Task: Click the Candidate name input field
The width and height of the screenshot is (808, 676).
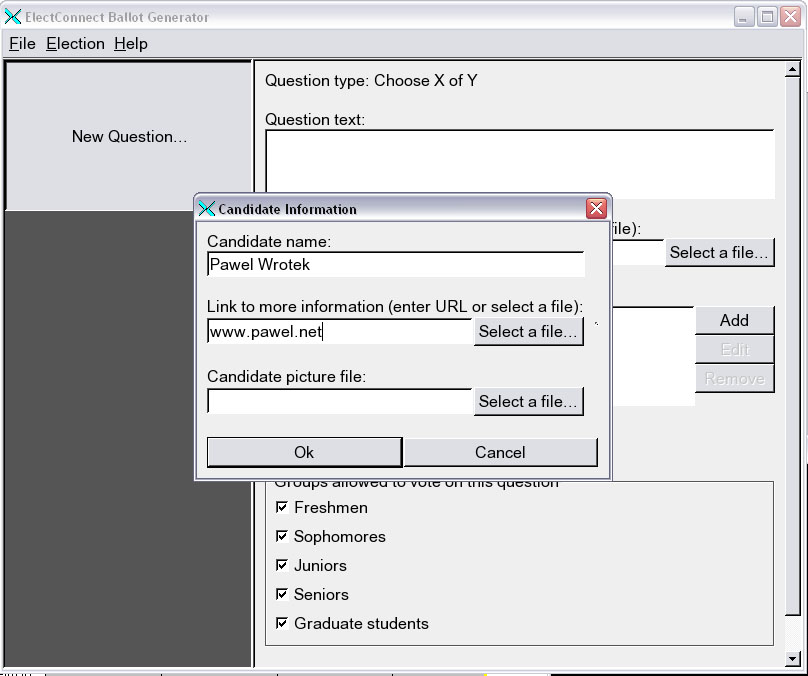Action: click(x=395, y=265)
